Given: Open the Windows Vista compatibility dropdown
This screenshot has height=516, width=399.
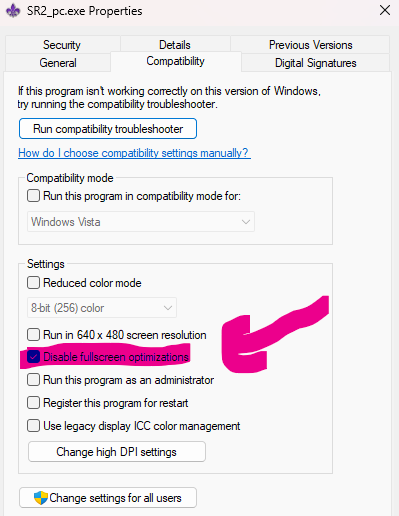Looking at the screenshot, I should 141,222.
